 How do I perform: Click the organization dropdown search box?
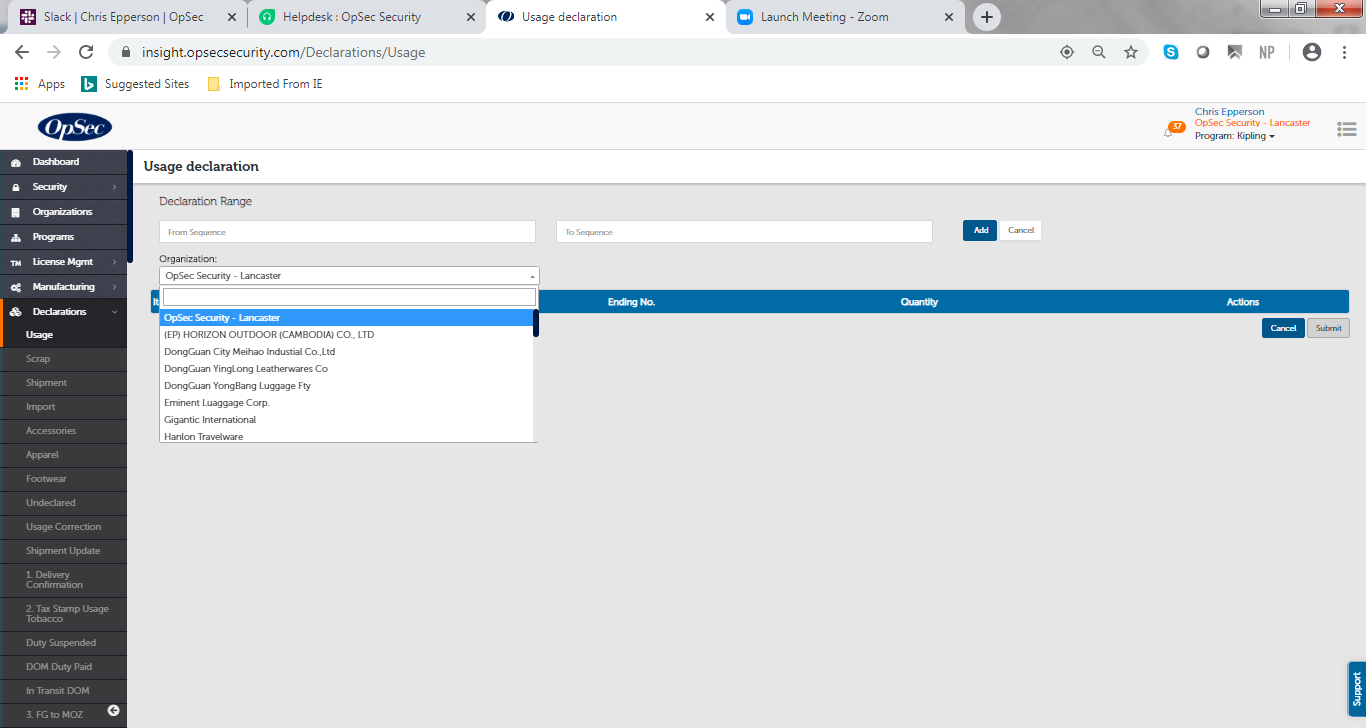[x=349, y=297]
